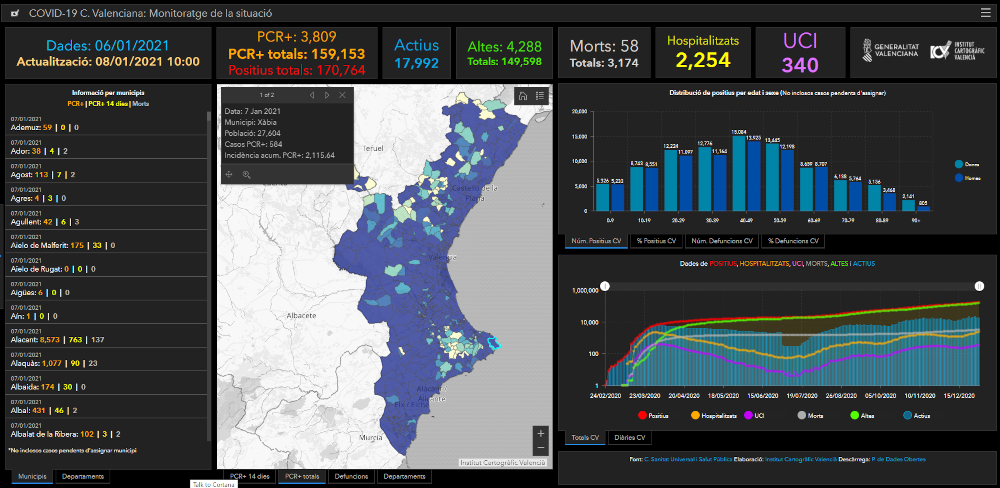Zoom in the map with plus button

[x=540, y=433]
